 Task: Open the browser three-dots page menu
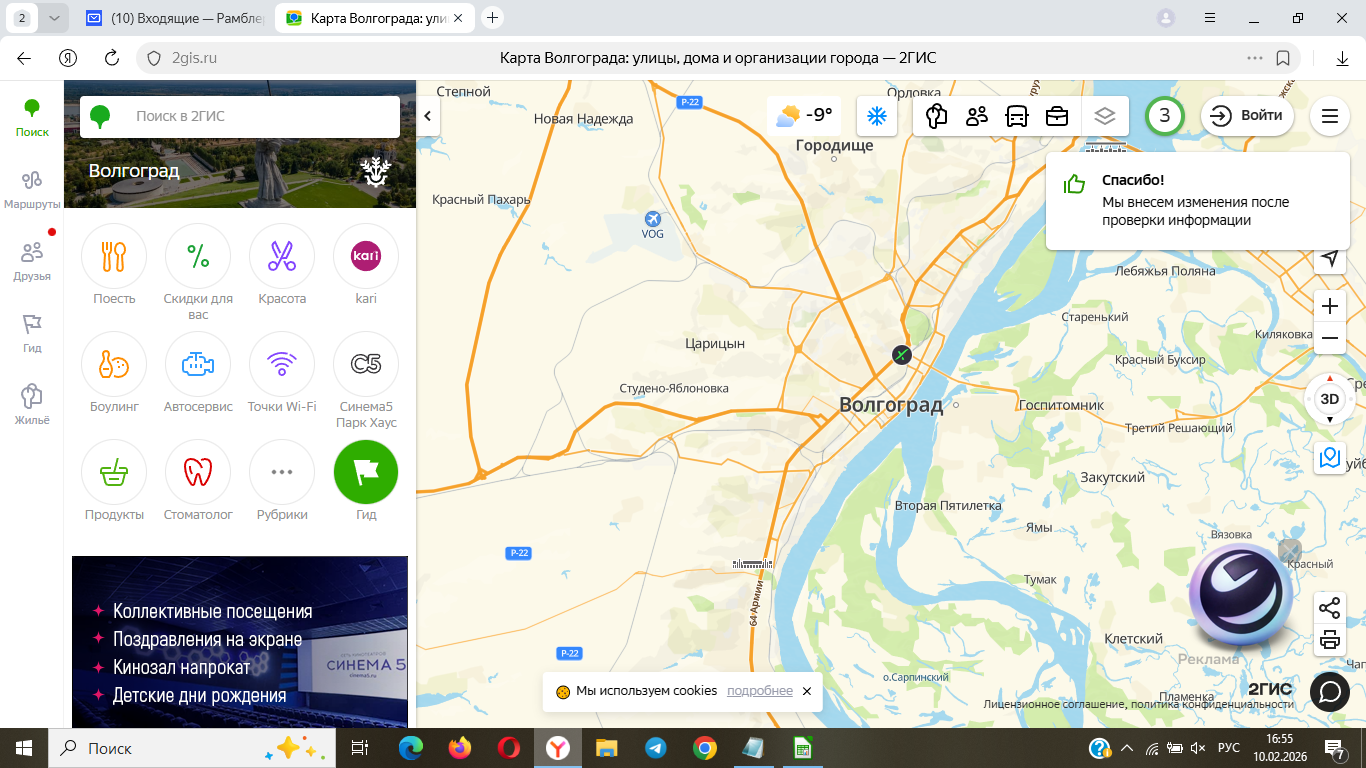click(1255, 58)
